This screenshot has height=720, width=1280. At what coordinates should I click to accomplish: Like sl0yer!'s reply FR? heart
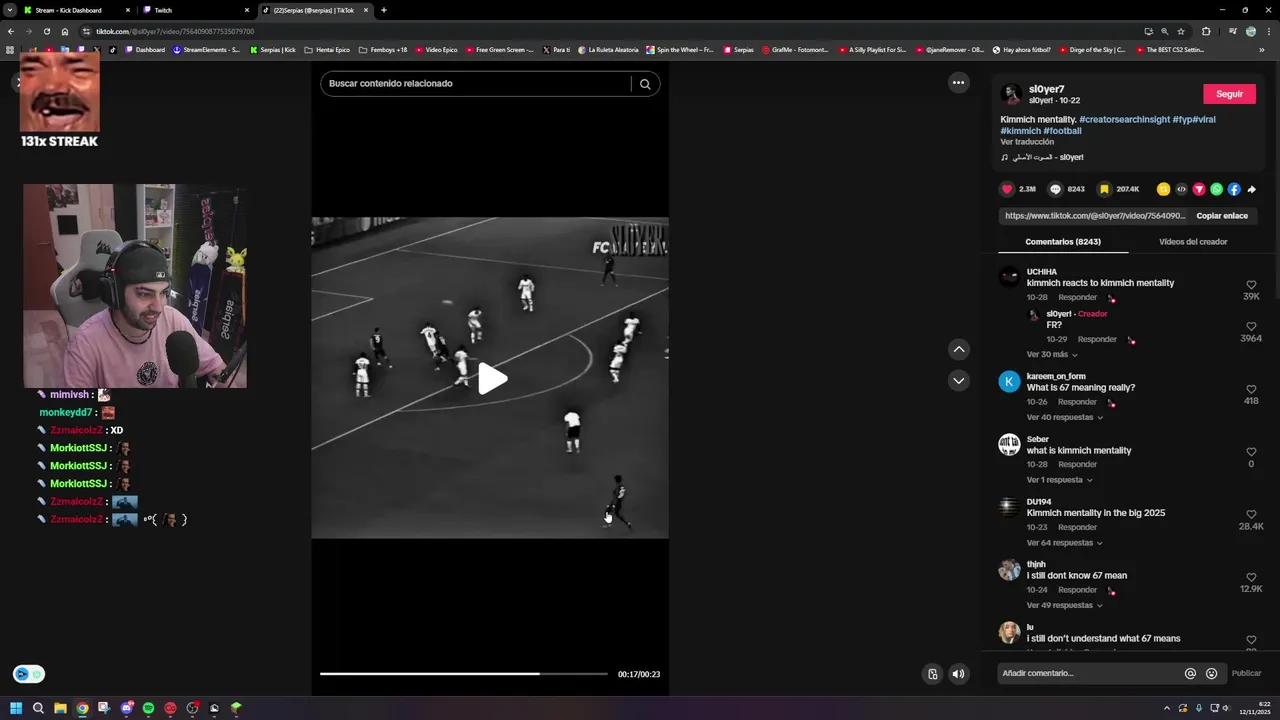click(1251, 326)
